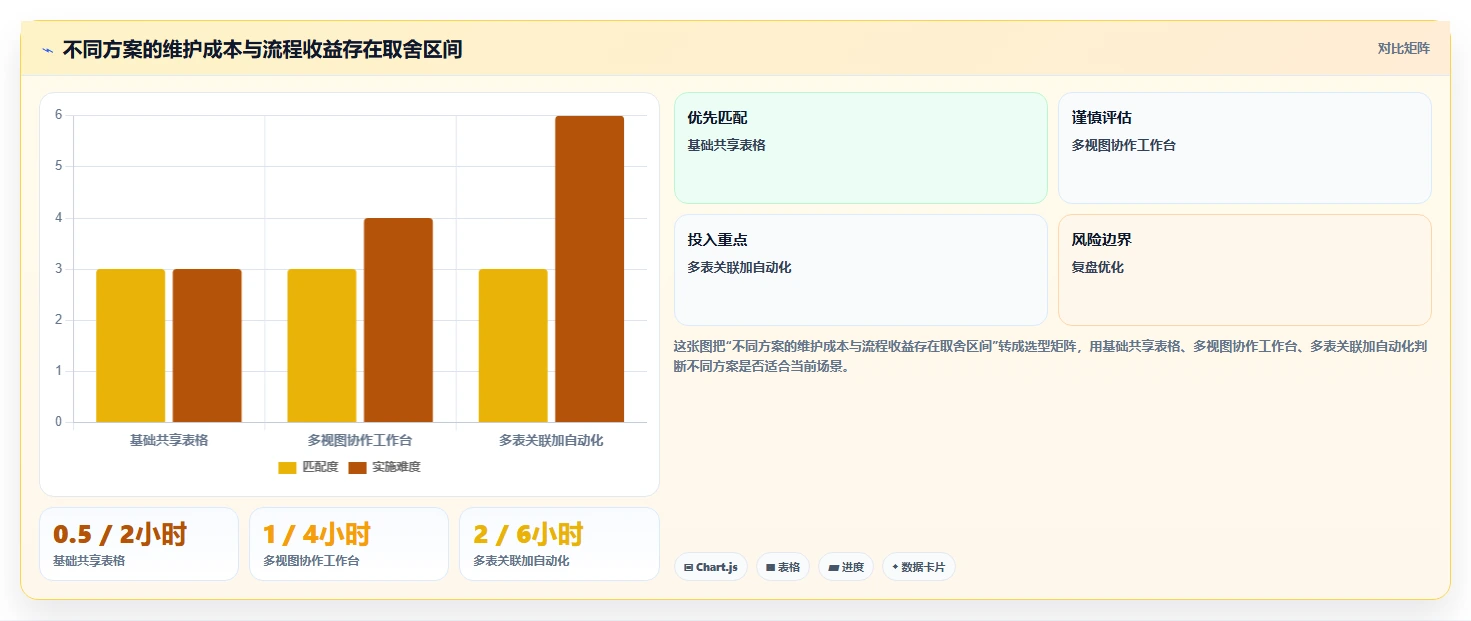Select the 优先匹配 matrix card heading
Image resolution: width=1471 pixels, height=621 pixels.
717,118
